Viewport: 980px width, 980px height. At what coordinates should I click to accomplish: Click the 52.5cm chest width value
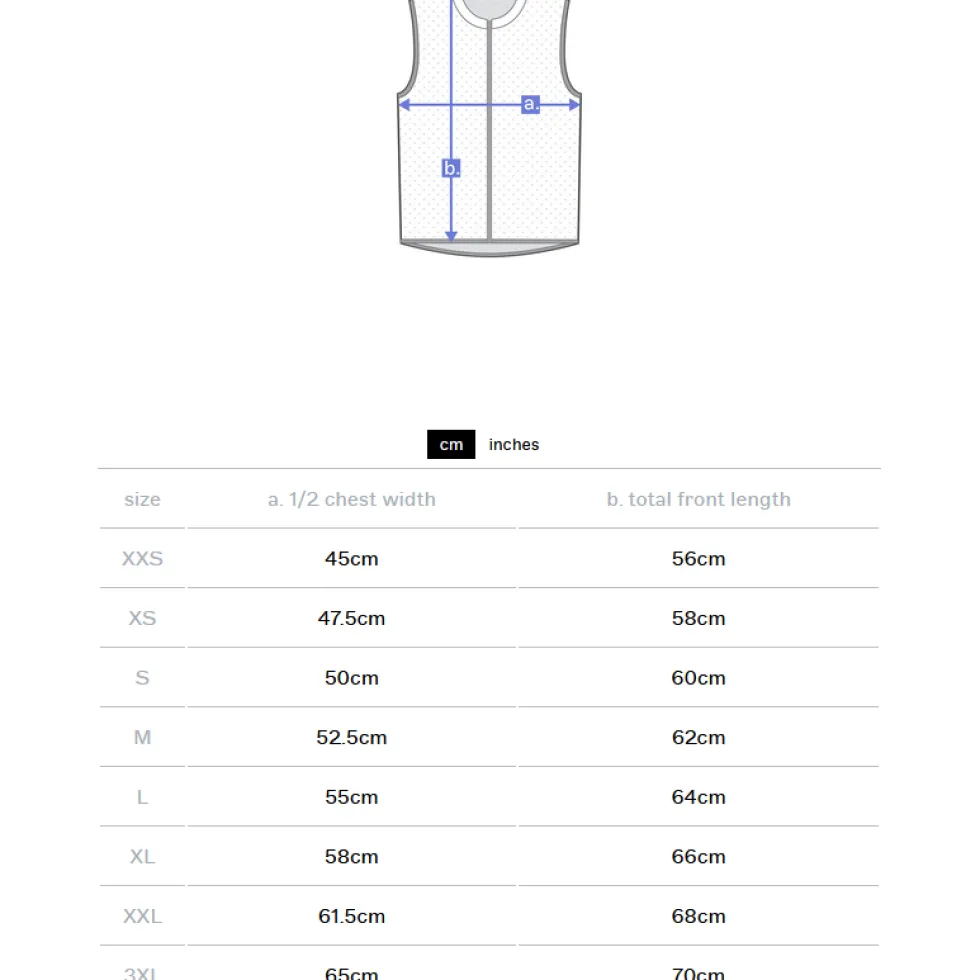pos(352,738)
